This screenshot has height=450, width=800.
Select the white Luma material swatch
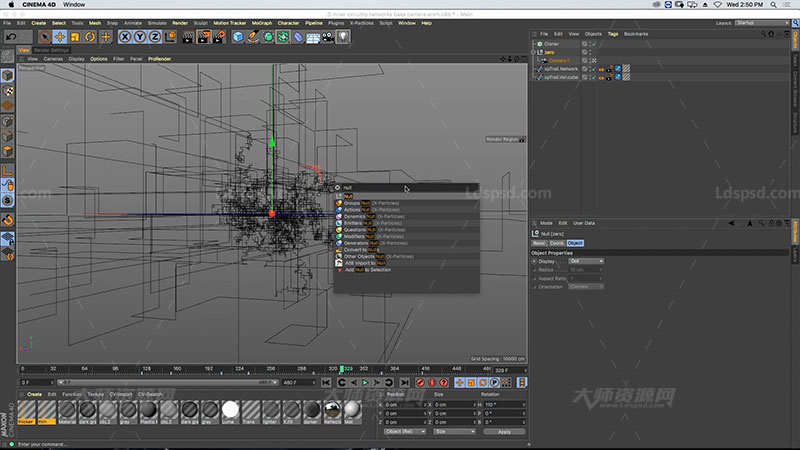[x=230, y=411]
